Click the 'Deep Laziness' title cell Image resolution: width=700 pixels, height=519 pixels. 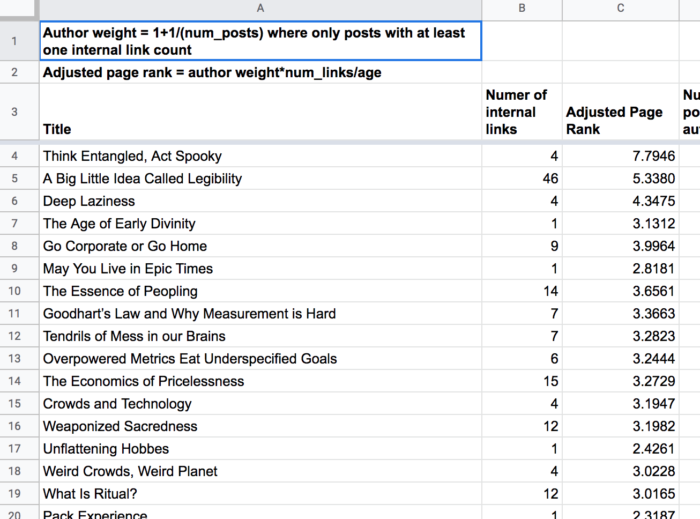coord(260,201)
